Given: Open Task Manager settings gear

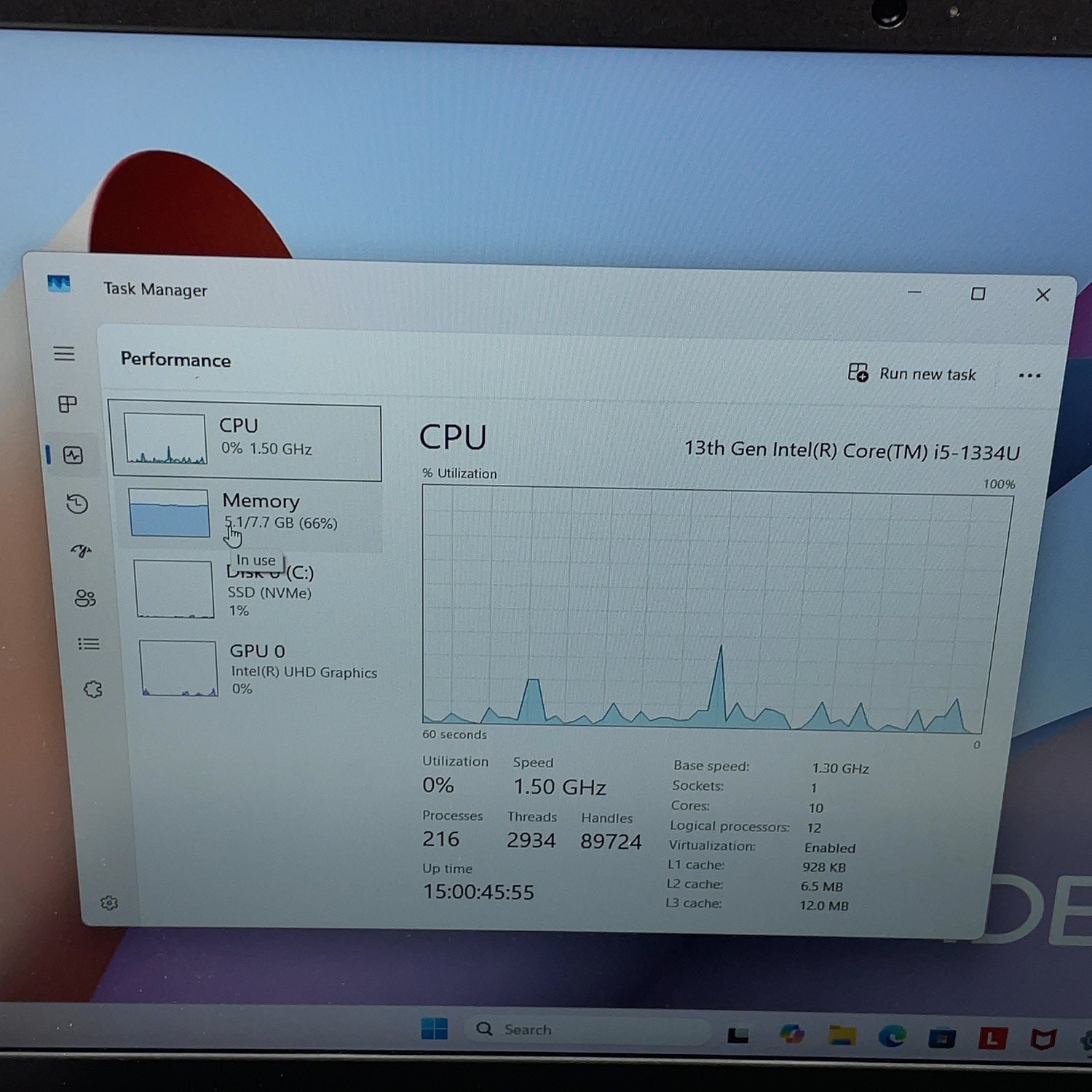Looking at the screenshot, I should [109, 903].
